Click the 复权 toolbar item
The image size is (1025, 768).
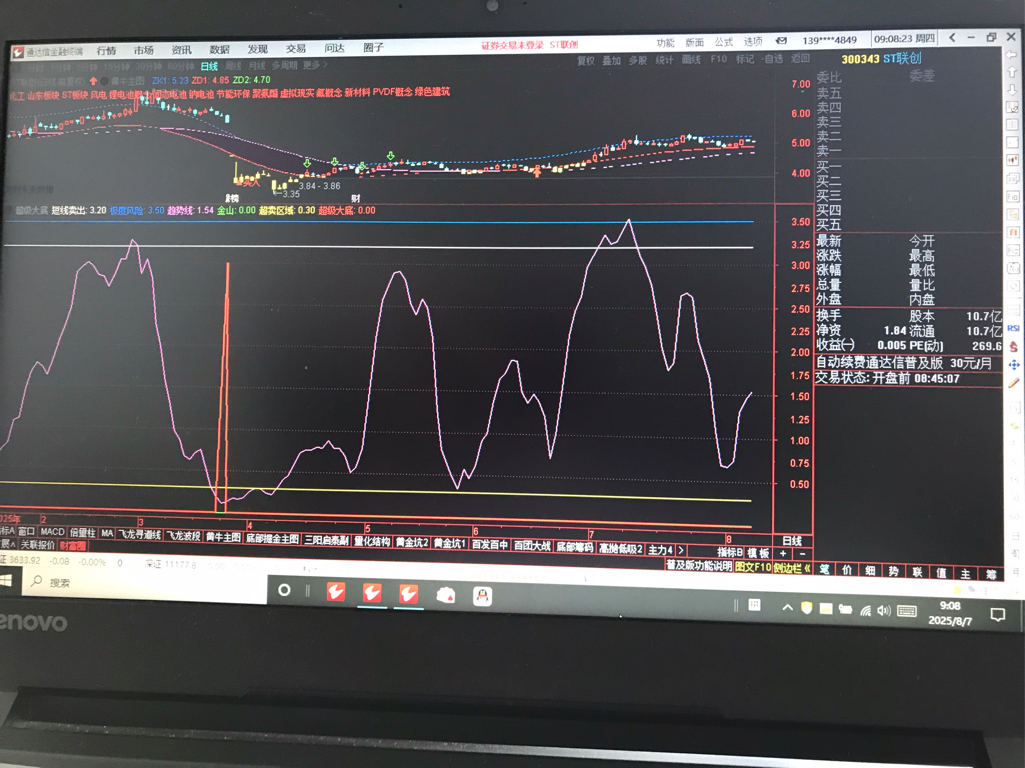[586, 61]
